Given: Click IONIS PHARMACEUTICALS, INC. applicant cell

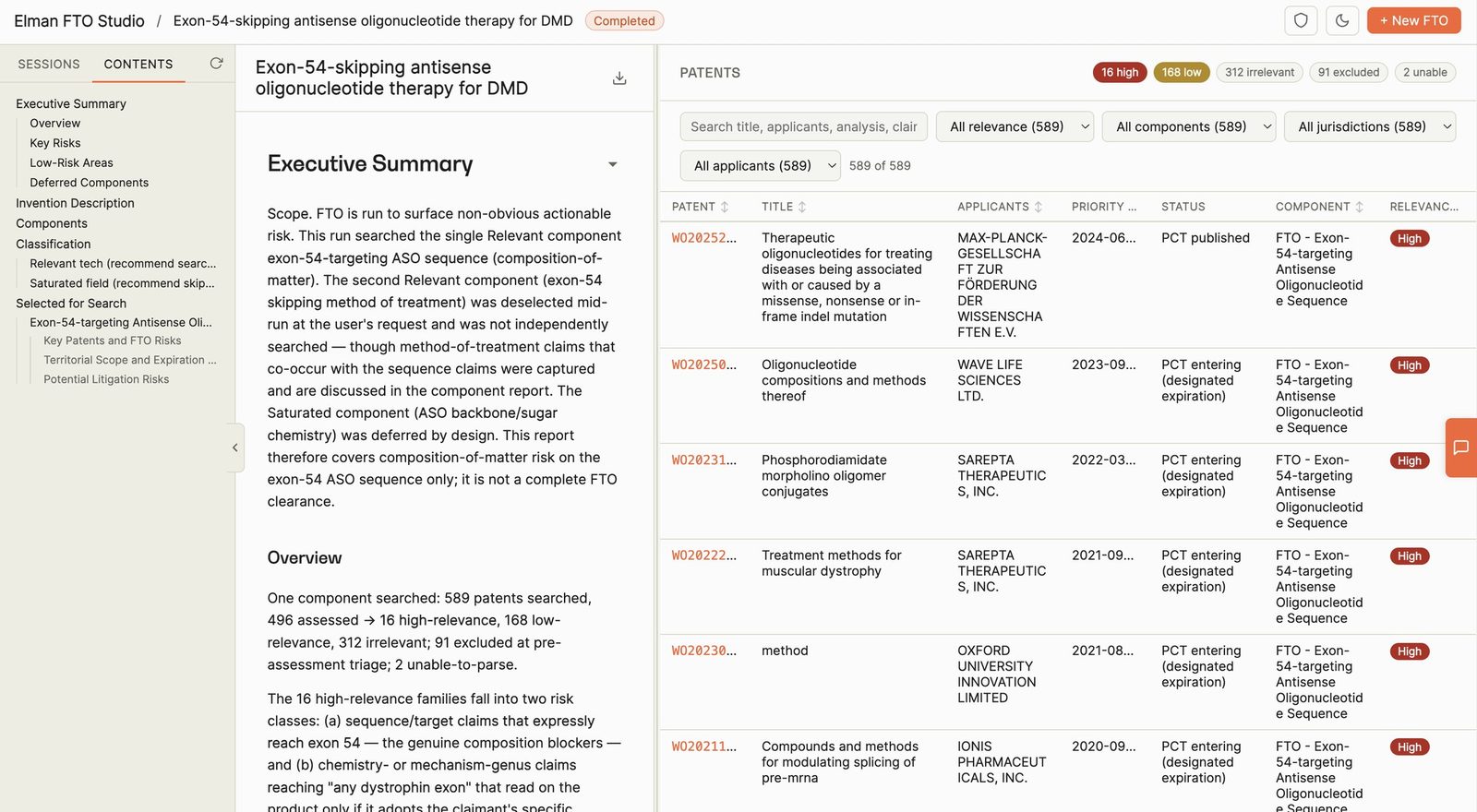Looking at the screenshot, I should (x=1002, y=762).
